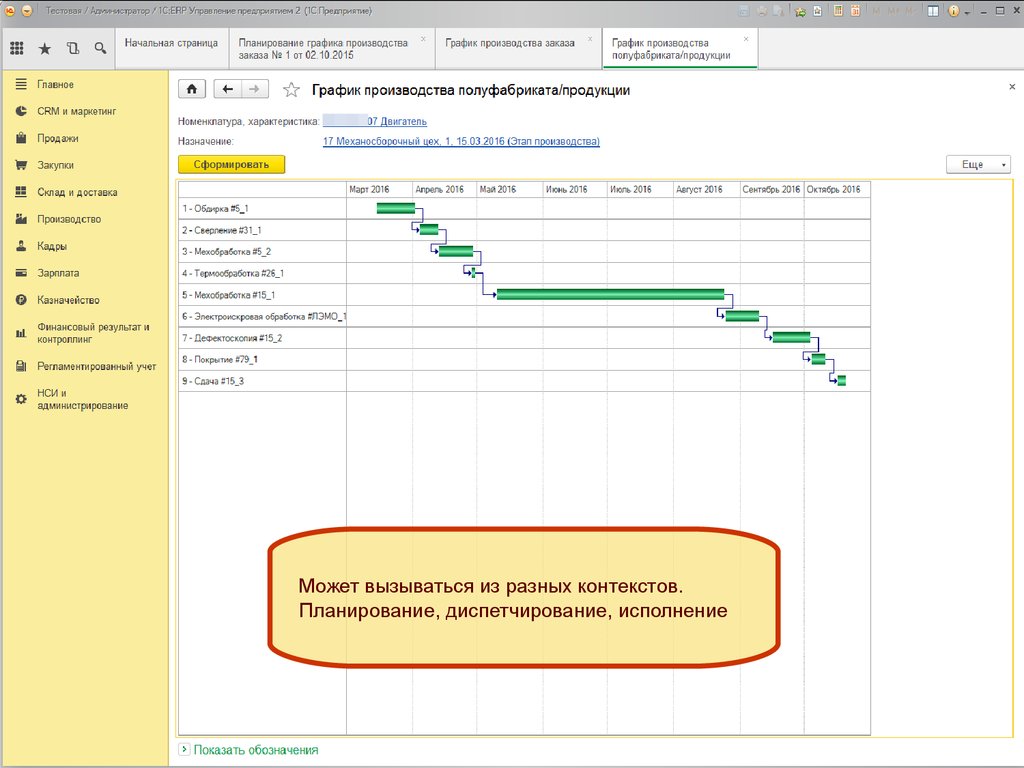Click the Март 2016 column header

coord(379,189)
